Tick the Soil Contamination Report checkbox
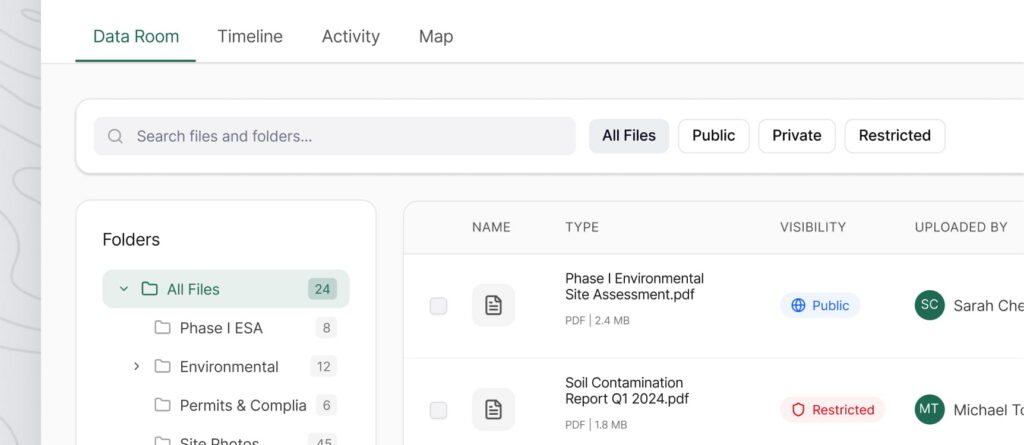The height and width of the screenshot is (445, 1024). click(x=438, y=410)
